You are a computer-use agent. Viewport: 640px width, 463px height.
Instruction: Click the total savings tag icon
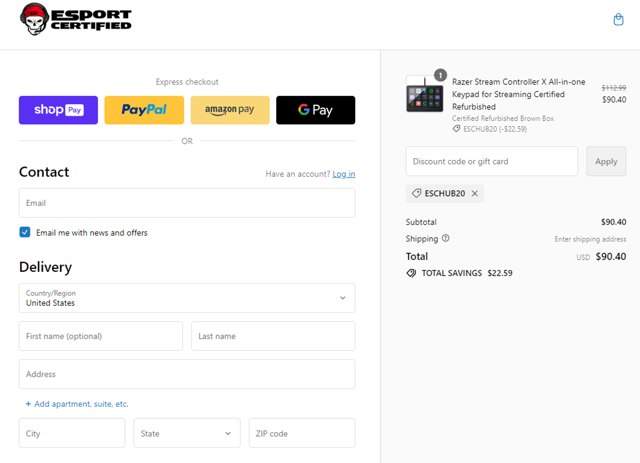tap(411, 273)
